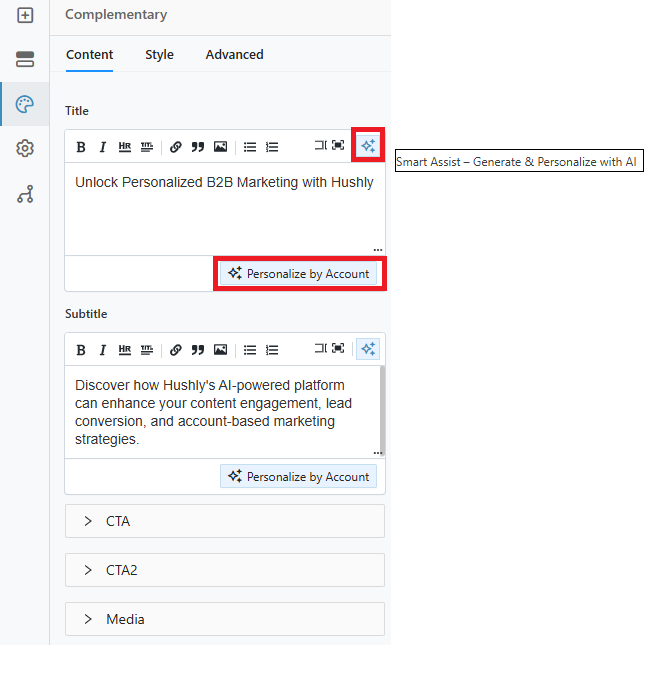
Task: Toggle fullscreen in Subtitle editor
Action: tap(338, 348)
